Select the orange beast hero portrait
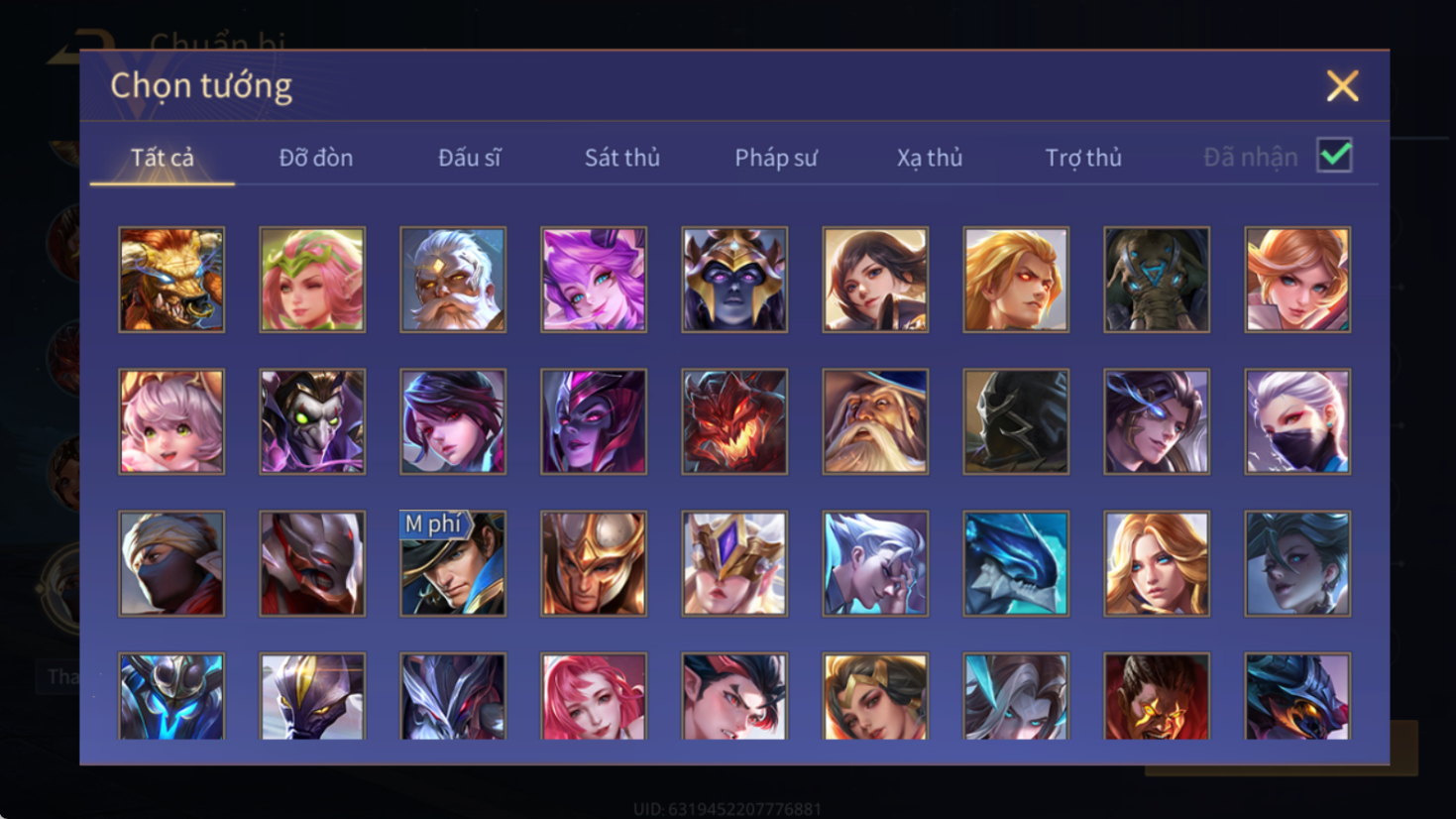The width and height of the screenshot is (1456, 819). pos(171,280)
